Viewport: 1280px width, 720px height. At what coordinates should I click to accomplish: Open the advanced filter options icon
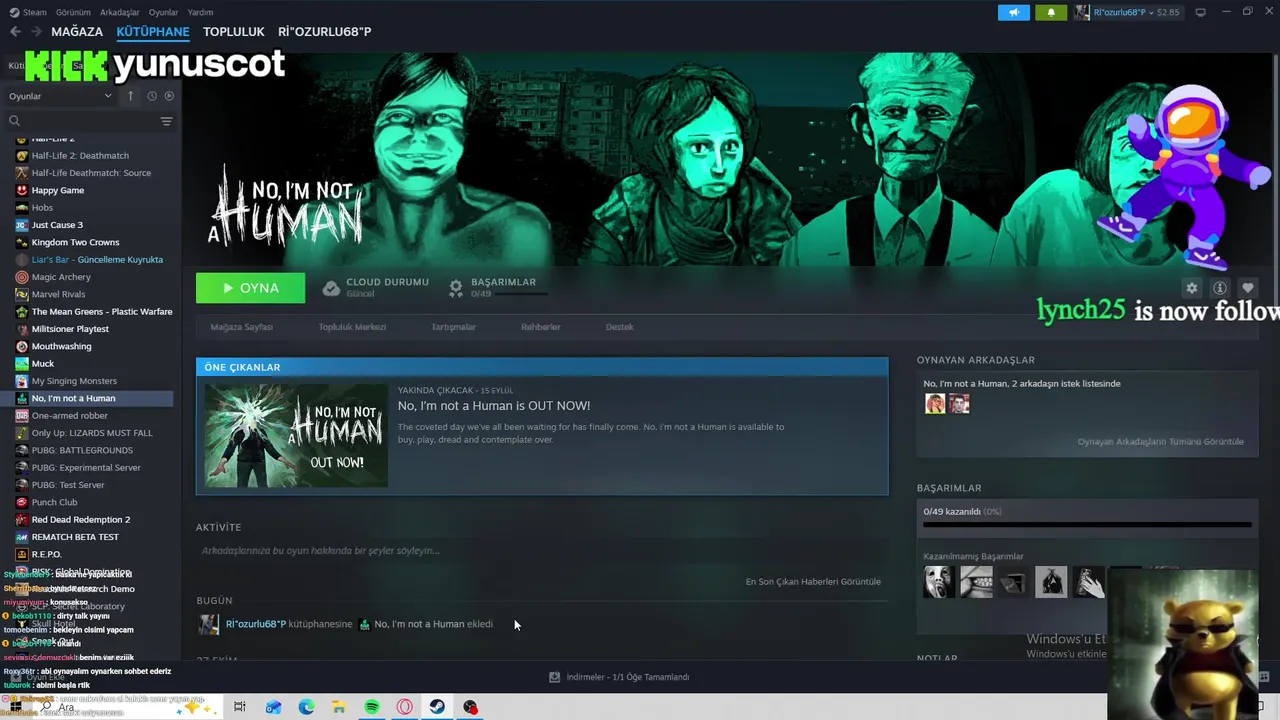click(166, 121)
